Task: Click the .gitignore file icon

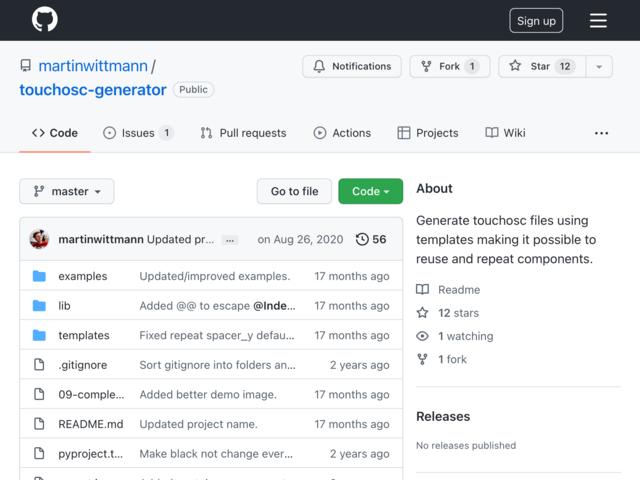Action: point(39,364)
